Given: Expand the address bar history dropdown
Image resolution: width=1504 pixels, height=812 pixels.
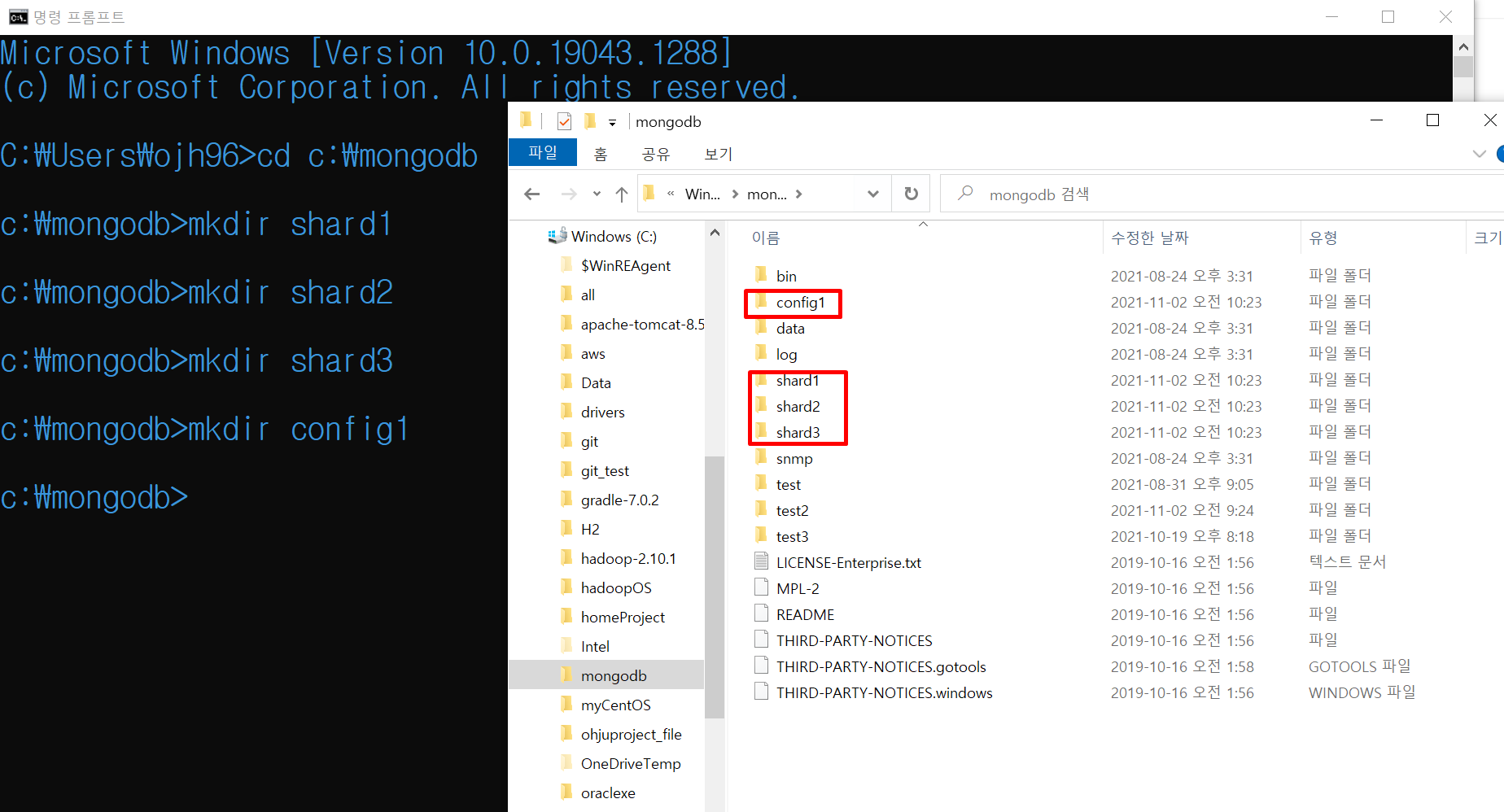Looking at the screenshot, I should tap(873, 194).
